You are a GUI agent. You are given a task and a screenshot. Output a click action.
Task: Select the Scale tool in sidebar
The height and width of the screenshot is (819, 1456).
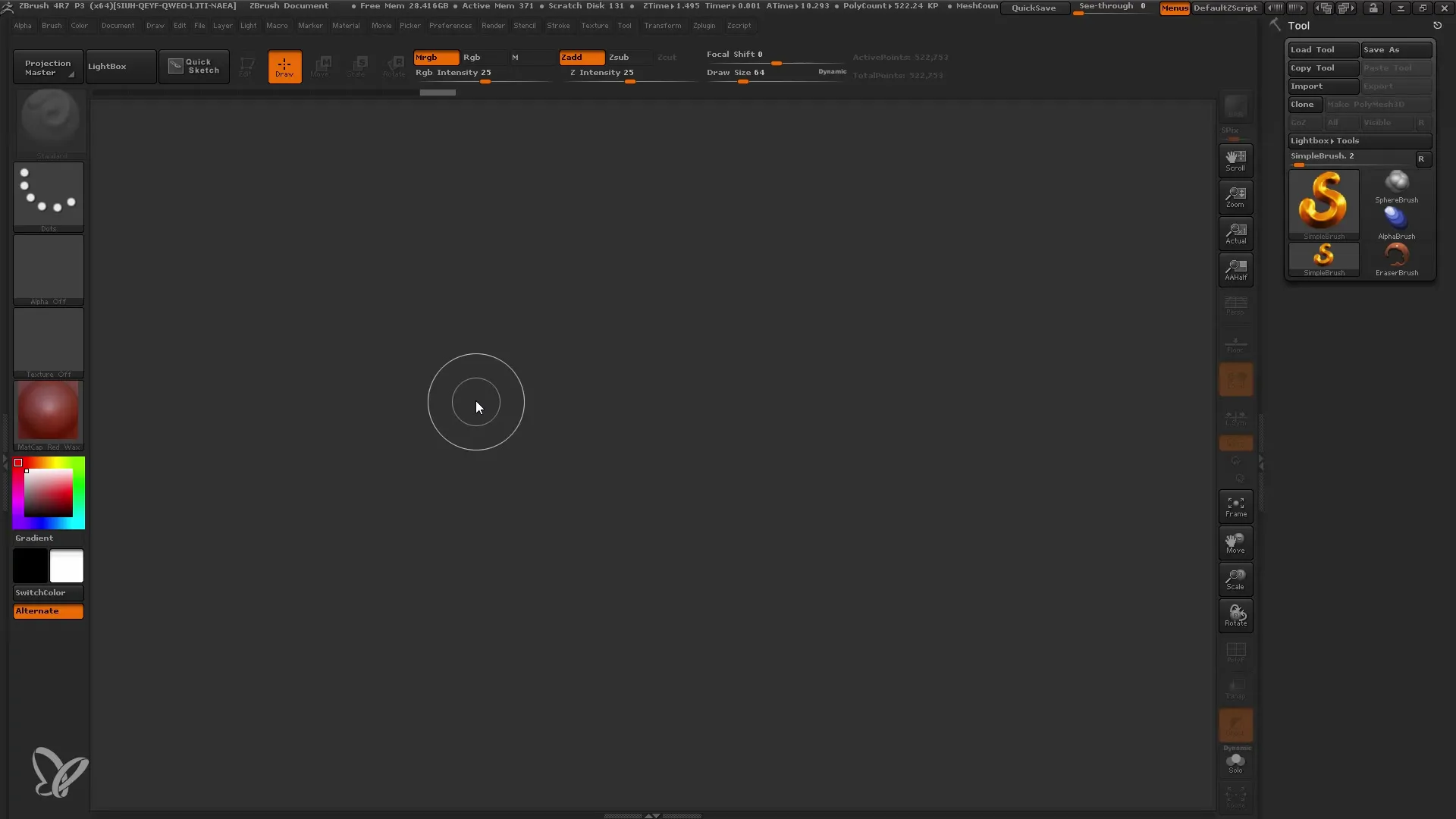(1237, 579)
